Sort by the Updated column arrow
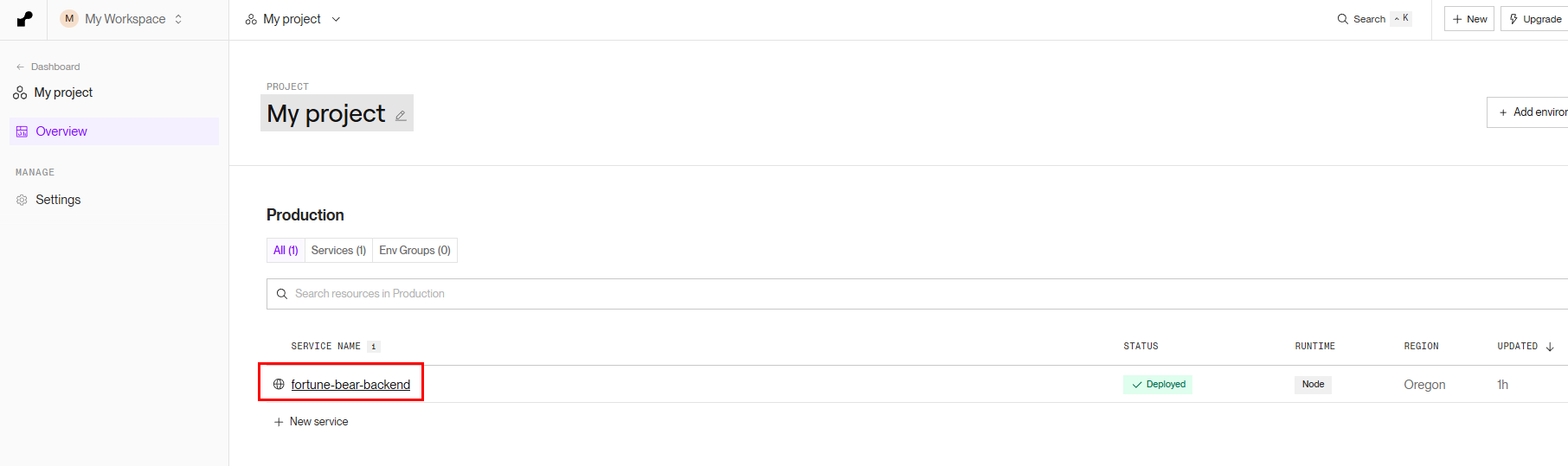This screenshot has height=466, width=1568. point(1550,347)
